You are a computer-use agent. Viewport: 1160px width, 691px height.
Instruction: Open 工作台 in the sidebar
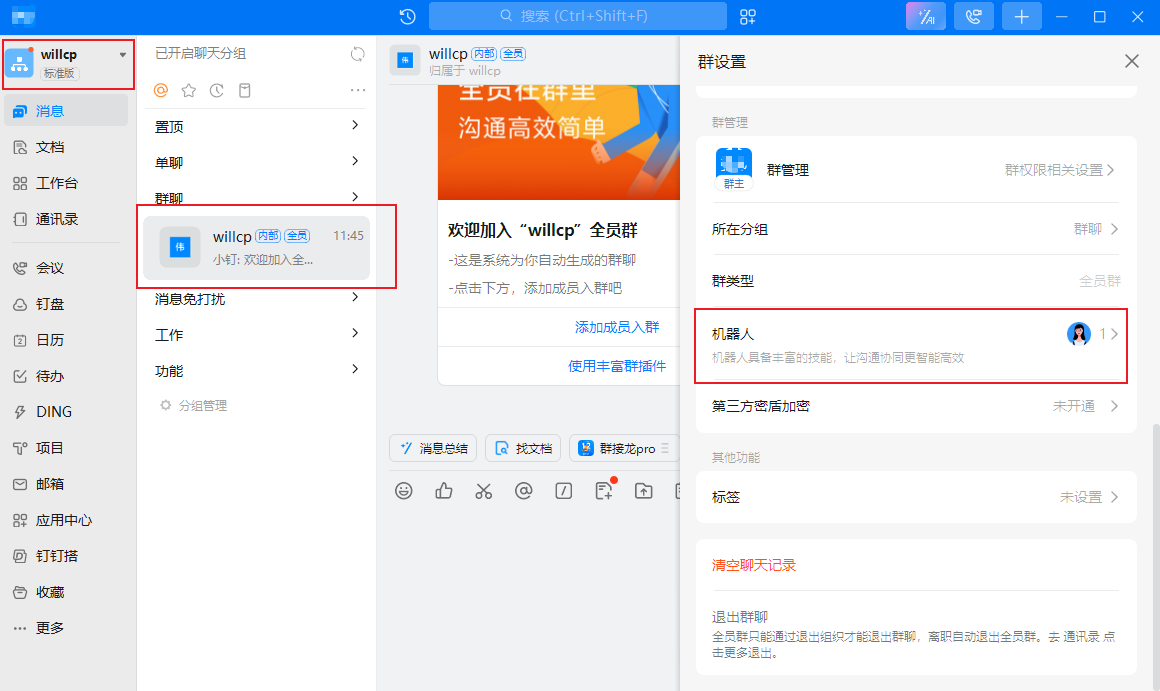click(x=66, y=183)
